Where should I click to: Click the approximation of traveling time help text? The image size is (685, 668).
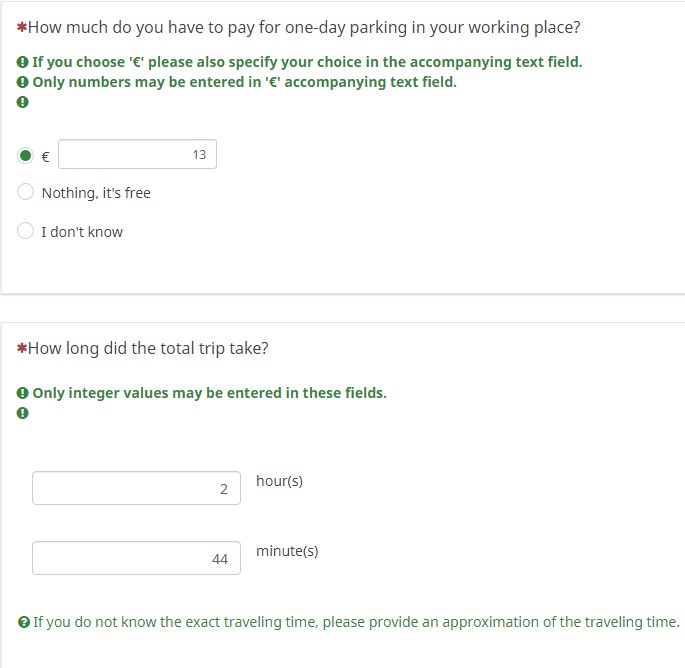click(356, 622)
